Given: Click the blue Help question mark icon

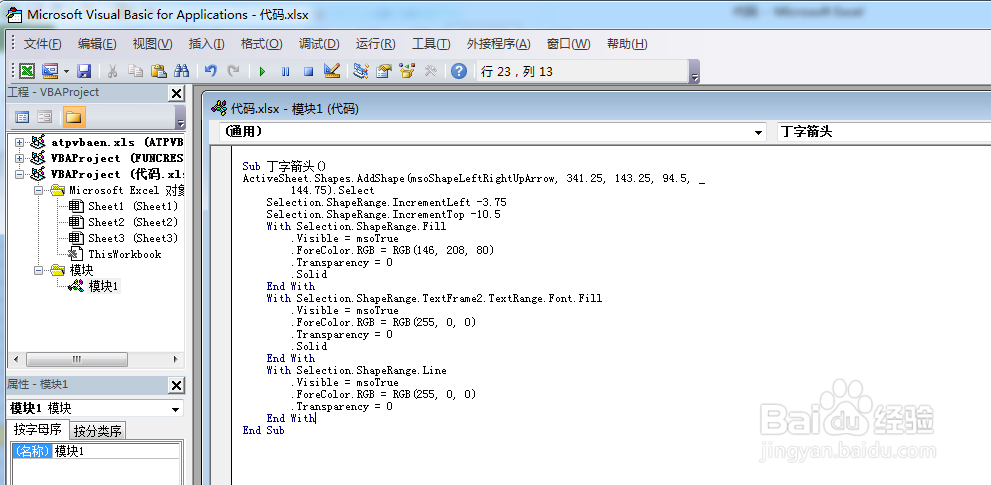Looking at the screenshot, I should pyautogui.click(x=459, y=71).
